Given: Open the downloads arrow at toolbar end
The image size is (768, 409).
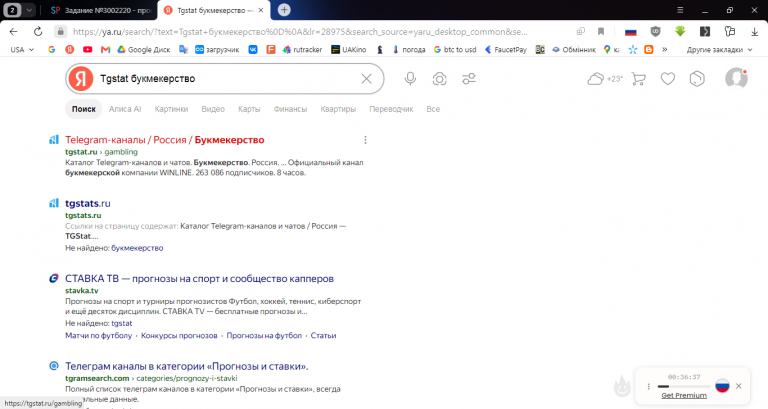Looking at the screenshot, I should tap(754, 31).
